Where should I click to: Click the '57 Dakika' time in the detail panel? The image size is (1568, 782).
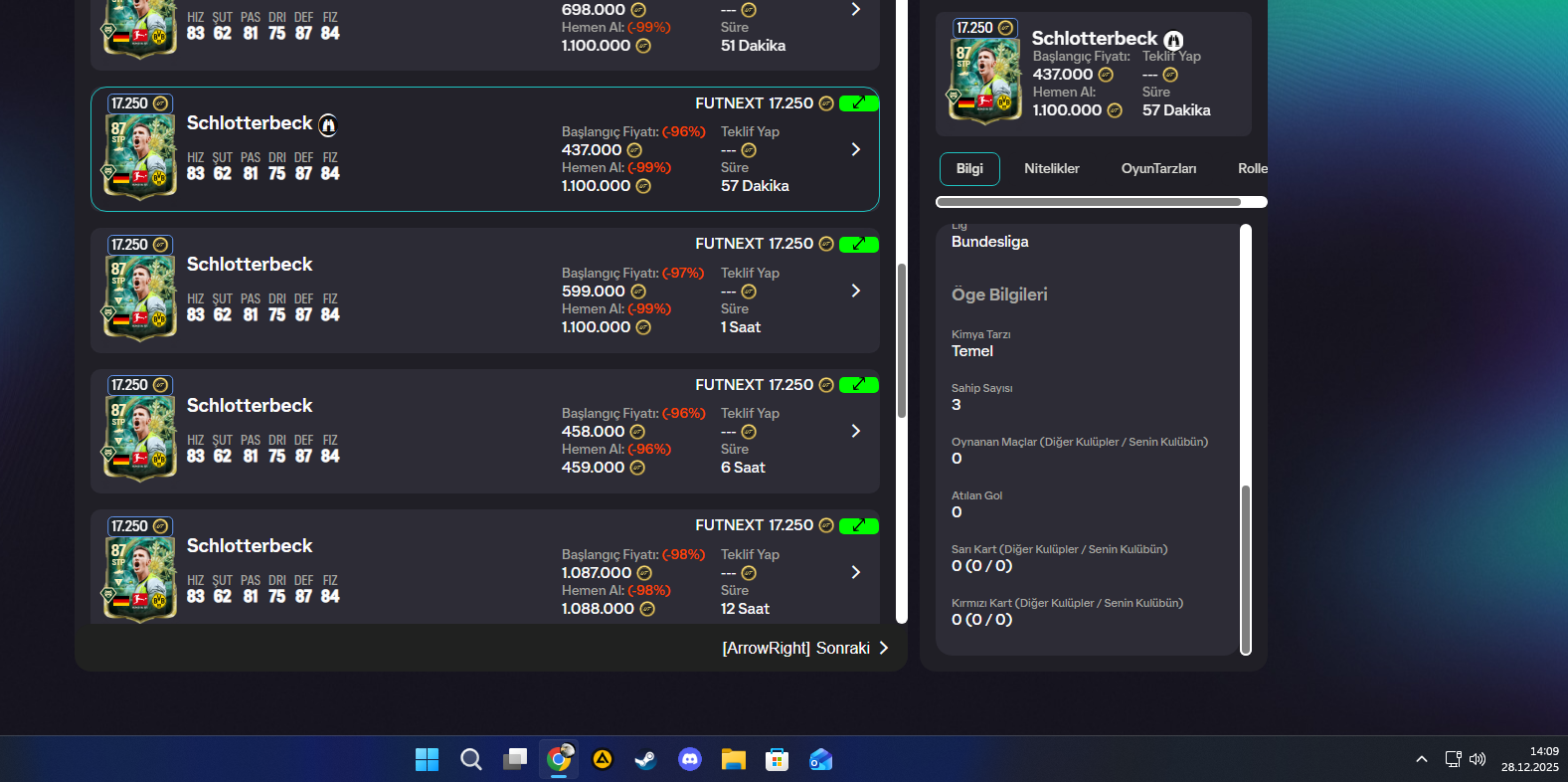pyautogui.click(x=1176, y=110)
